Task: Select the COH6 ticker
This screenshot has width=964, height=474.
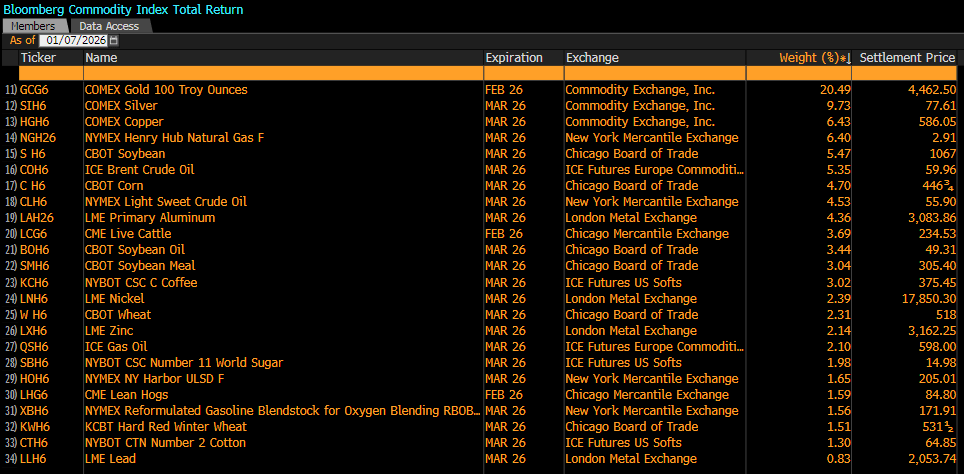Action: click(x=34, y=170)
